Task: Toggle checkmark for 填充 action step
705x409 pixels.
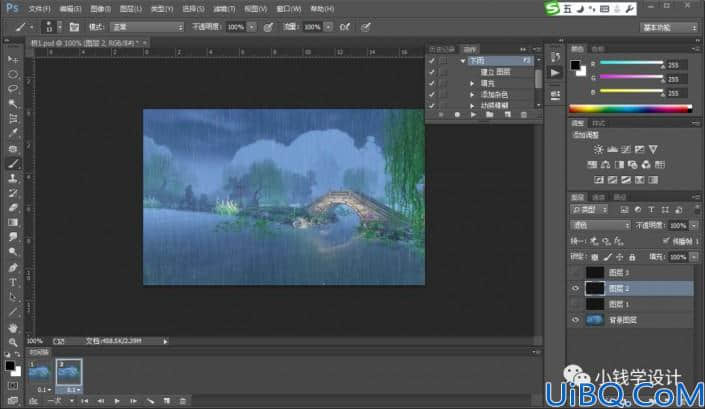Action: pyautogui.click(x=432, y=83)
